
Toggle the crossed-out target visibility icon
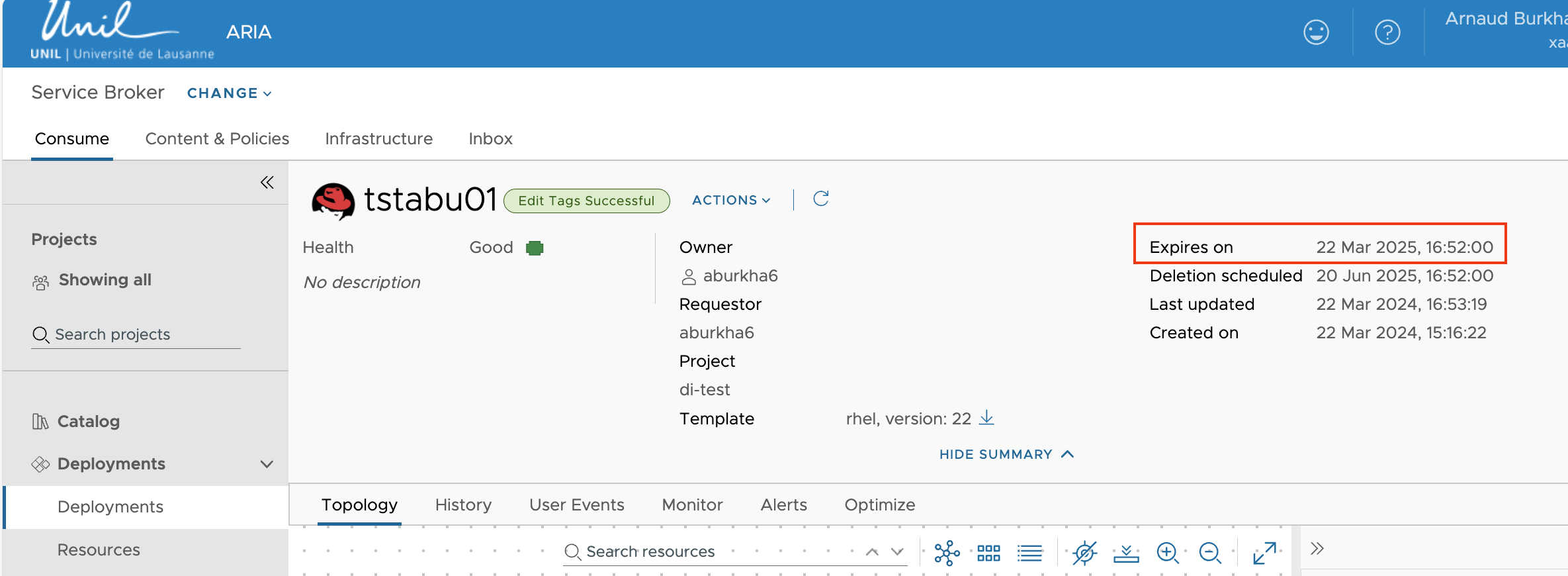(x=1085, y=552)
